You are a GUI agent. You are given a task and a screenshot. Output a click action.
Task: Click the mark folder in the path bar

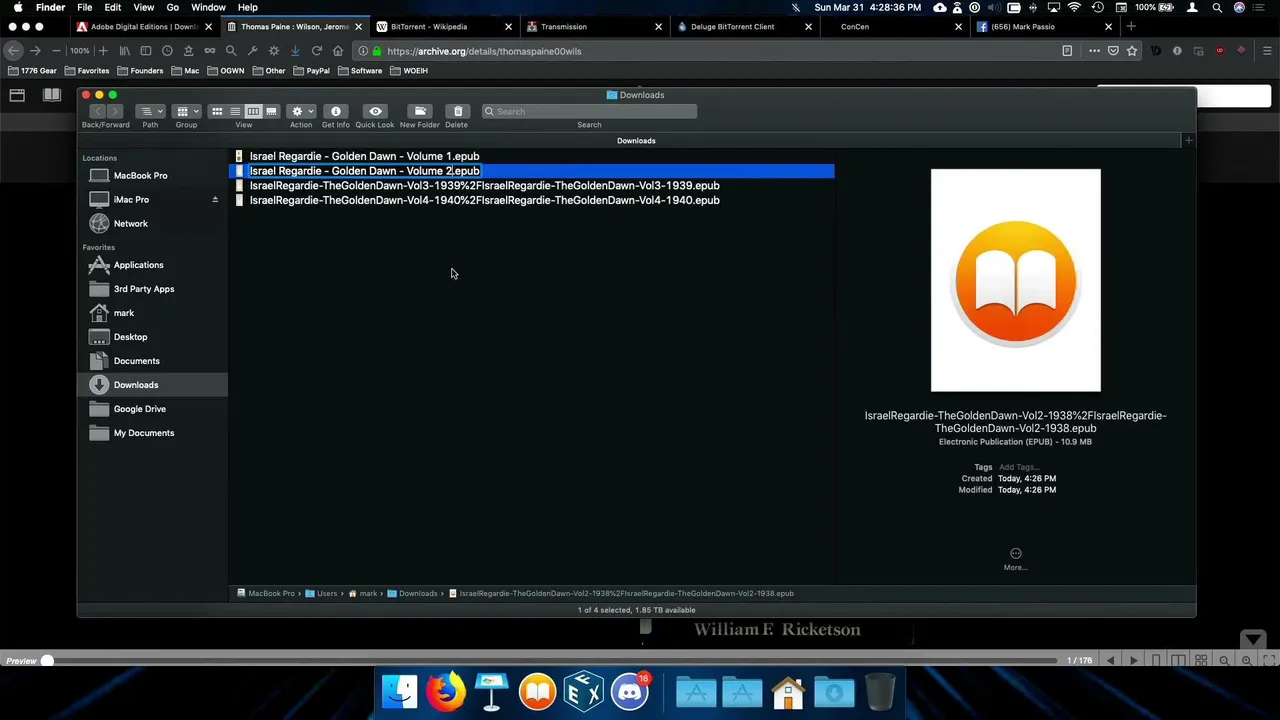tap(363, 593)
